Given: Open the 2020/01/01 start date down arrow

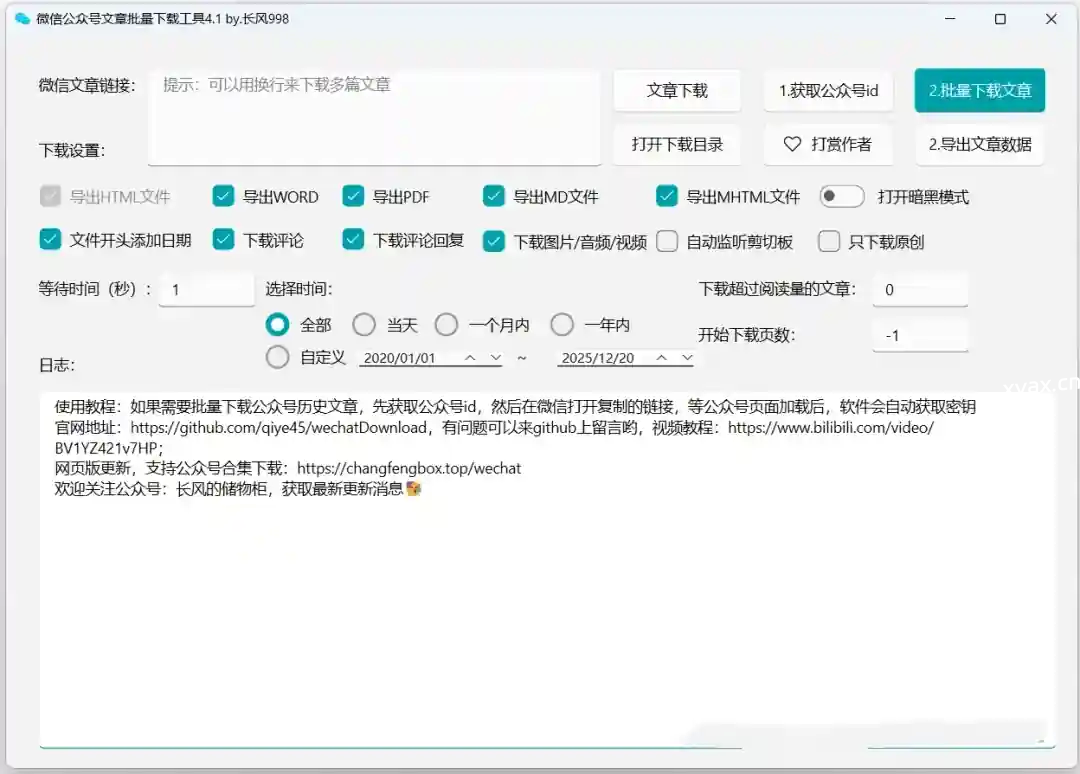Looking at the screenshot, I should click(x=496, y=357).
